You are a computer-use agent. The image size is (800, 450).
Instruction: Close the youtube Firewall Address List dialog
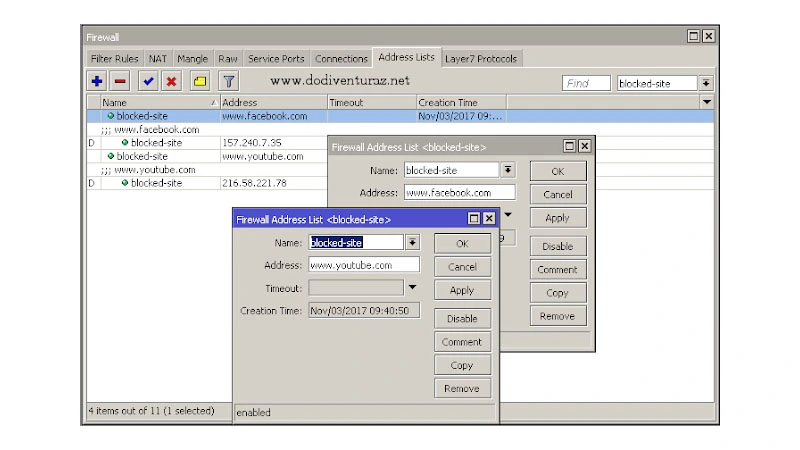coord(489,218)
